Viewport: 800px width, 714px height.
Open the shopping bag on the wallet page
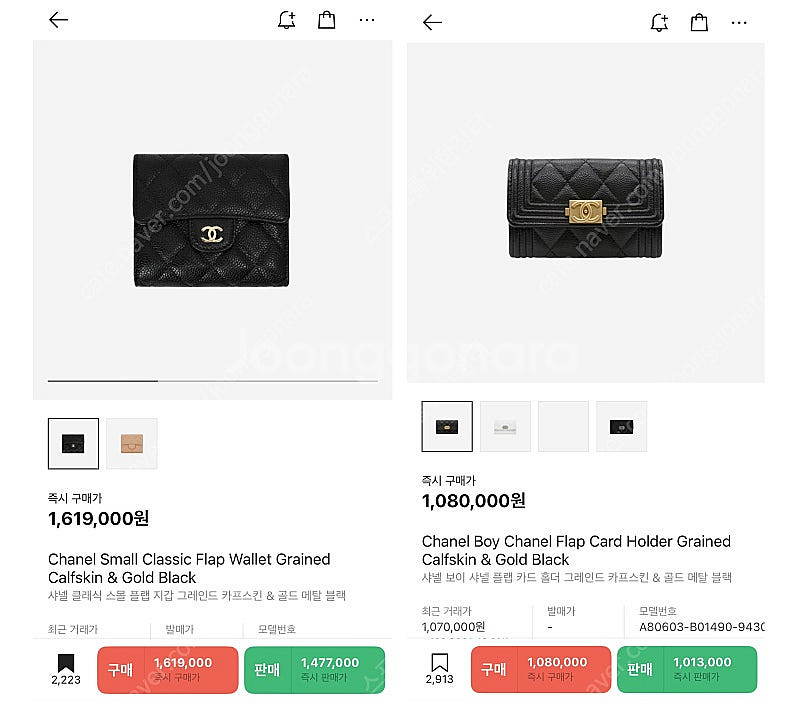point(327,20)
